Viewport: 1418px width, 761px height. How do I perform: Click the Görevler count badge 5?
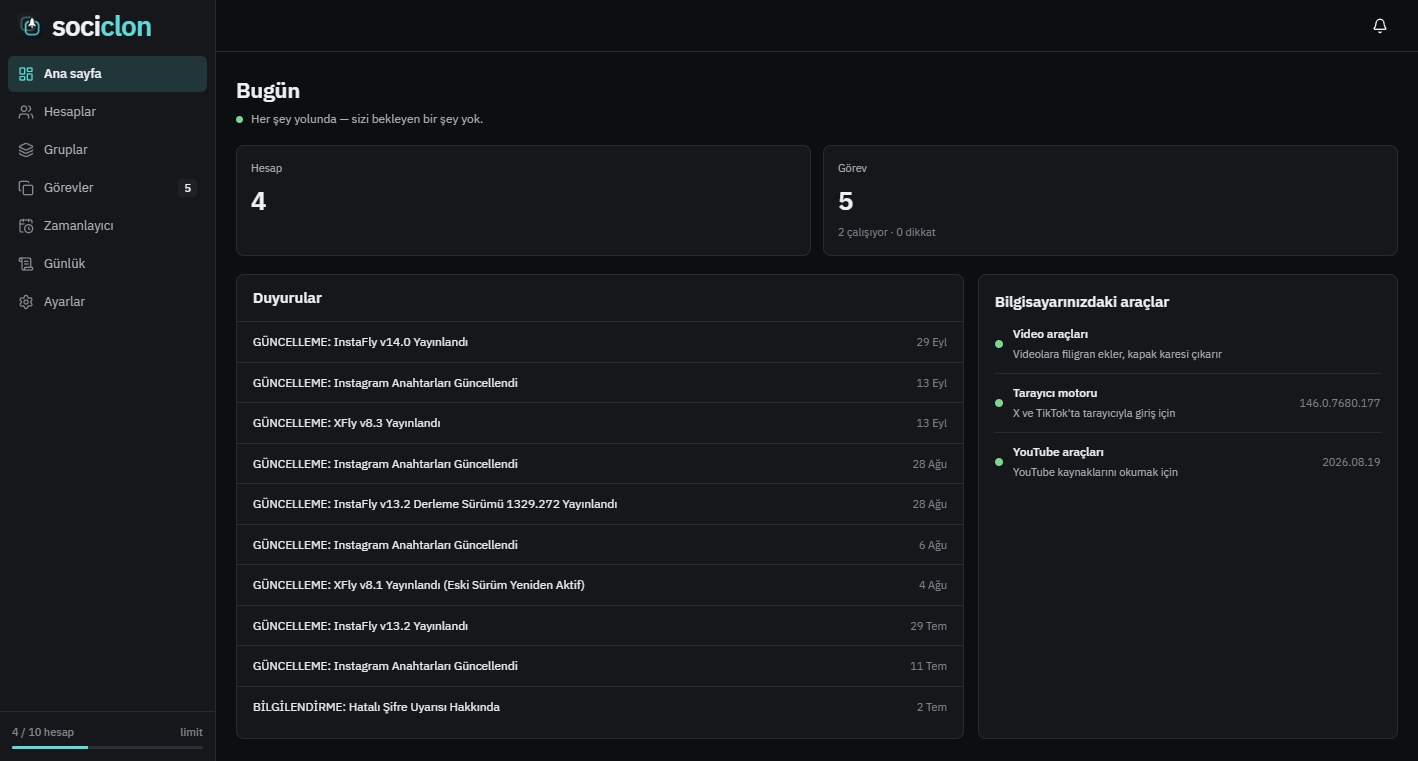point(187,188)
